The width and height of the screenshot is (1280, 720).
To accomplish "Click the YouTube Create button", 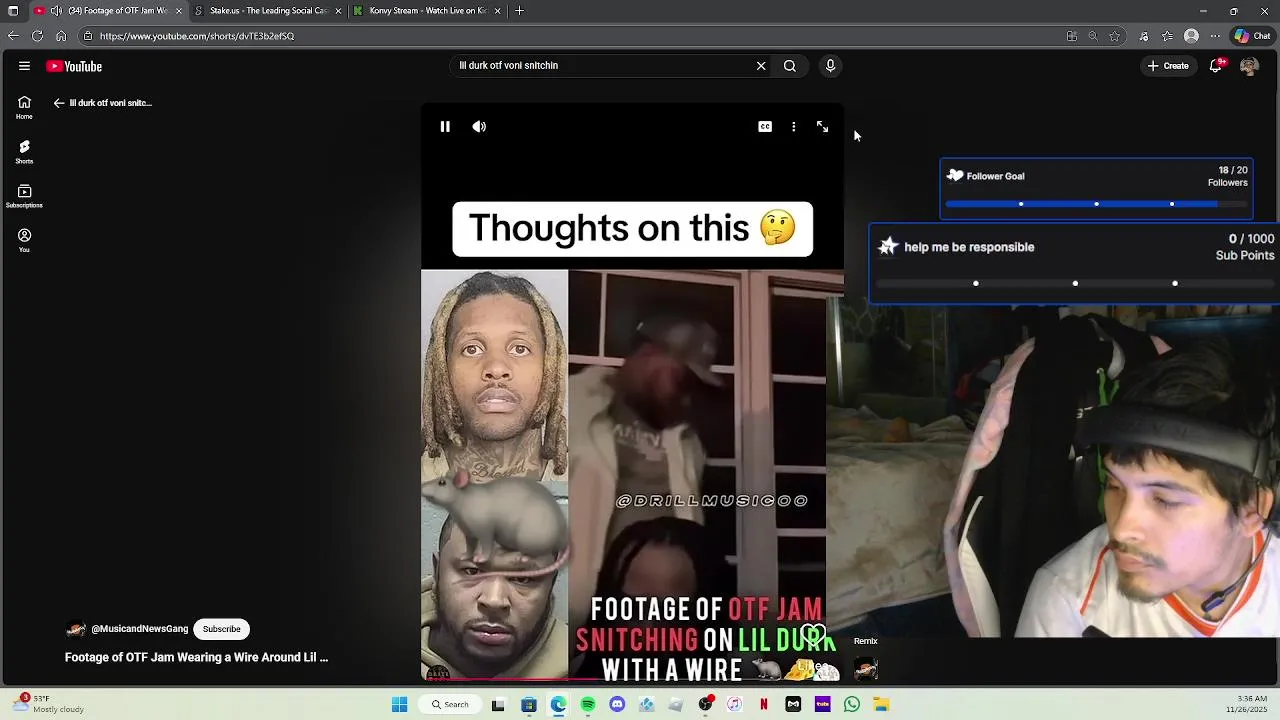I will [x=1168, y=66].
